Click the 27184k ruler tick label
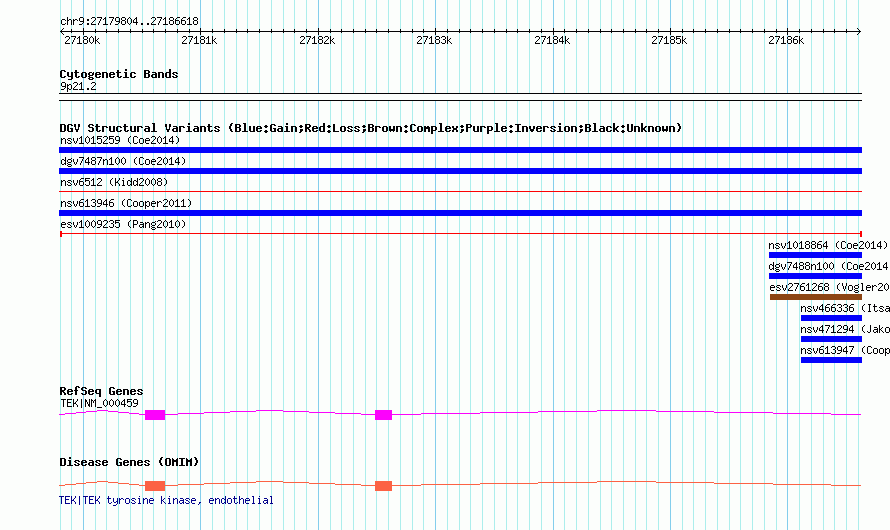This screenshot has height=530, width=890. 552,40
